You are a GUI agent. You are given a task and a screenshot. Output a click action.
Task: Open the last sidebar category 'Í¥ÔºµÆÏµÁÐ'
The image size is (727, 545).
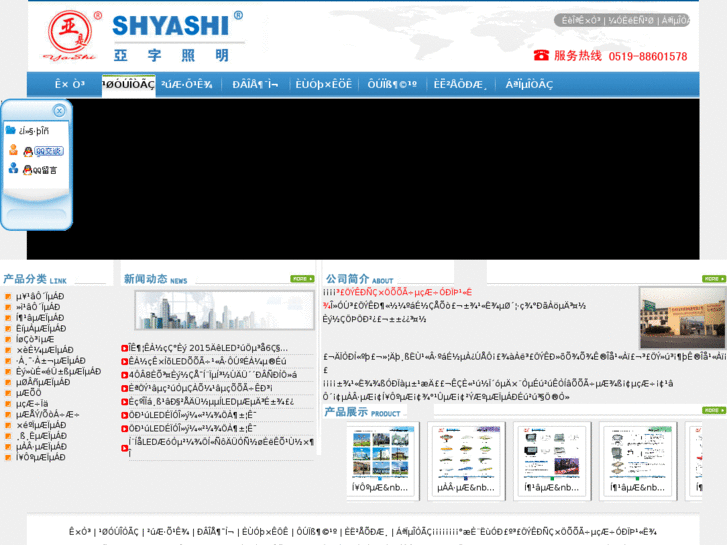pos(40,457)
